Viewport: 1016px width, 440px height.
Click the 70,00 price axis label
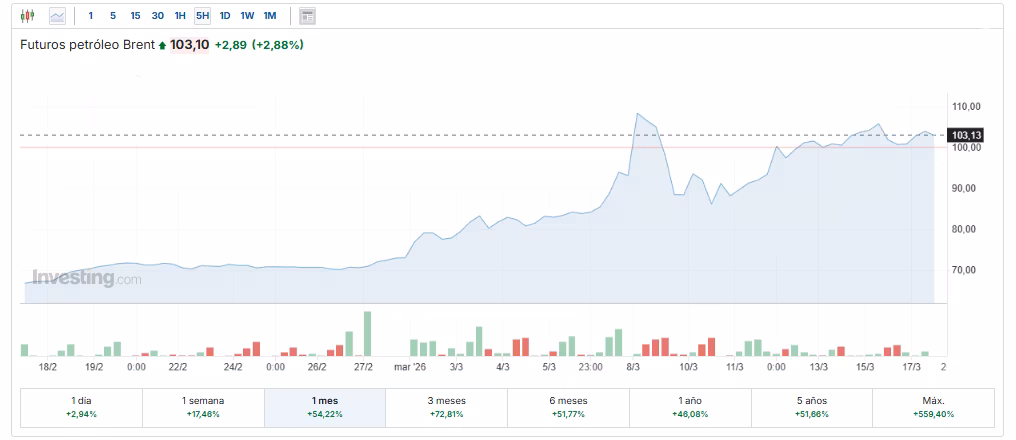click(x=965, y=270)
